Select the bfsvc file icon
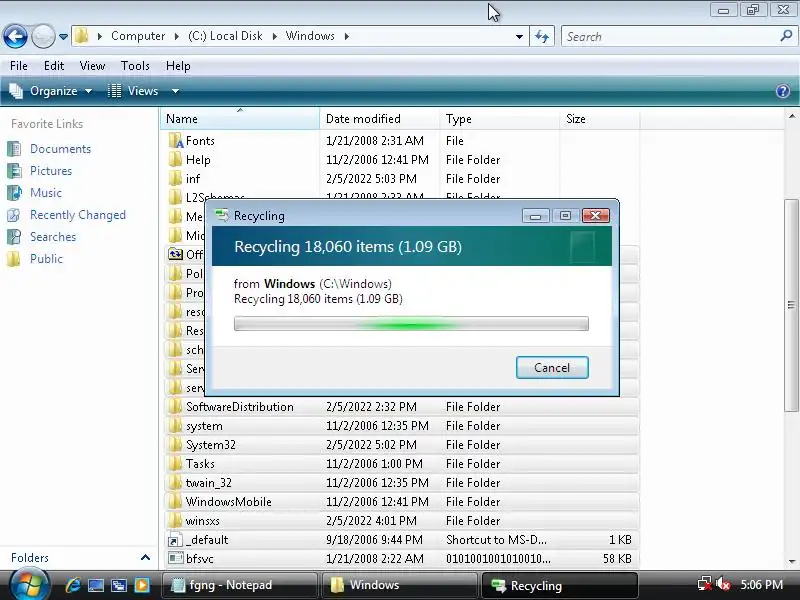The image size is (800, 600). (x=176, y=559)
